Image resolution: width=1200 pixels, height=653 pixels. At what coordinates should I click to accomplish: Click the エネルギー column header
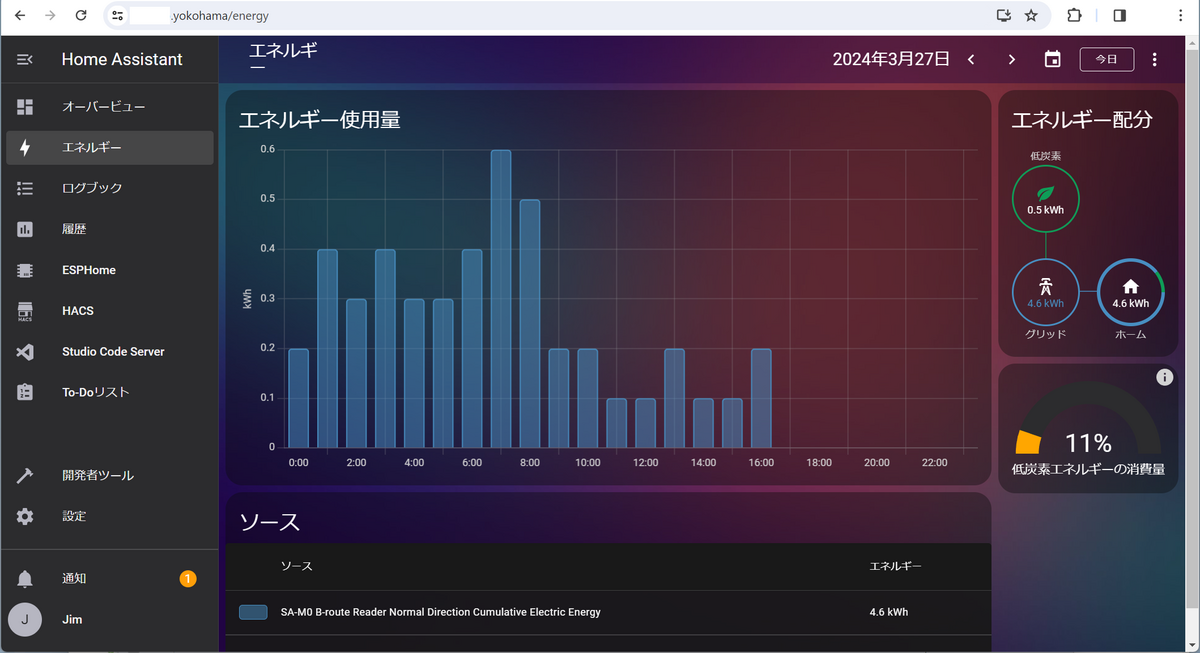(895, 566)
